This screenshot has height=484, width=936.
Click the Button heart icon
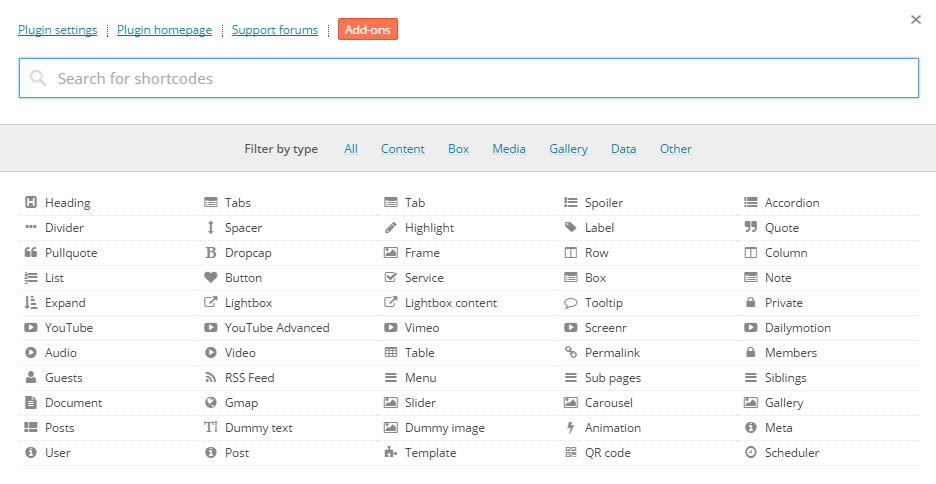tap(211, 278)
